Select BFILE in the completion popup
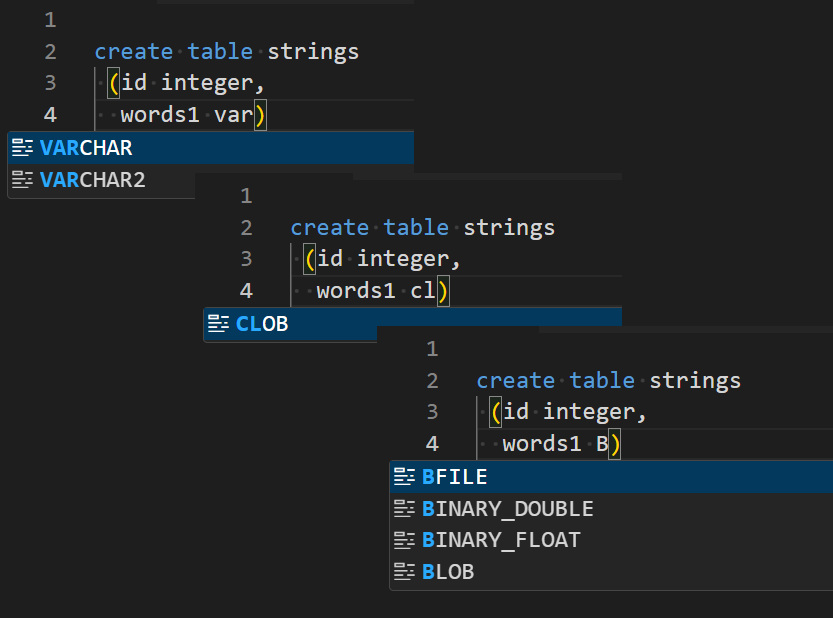 click(x=611, y=477)
